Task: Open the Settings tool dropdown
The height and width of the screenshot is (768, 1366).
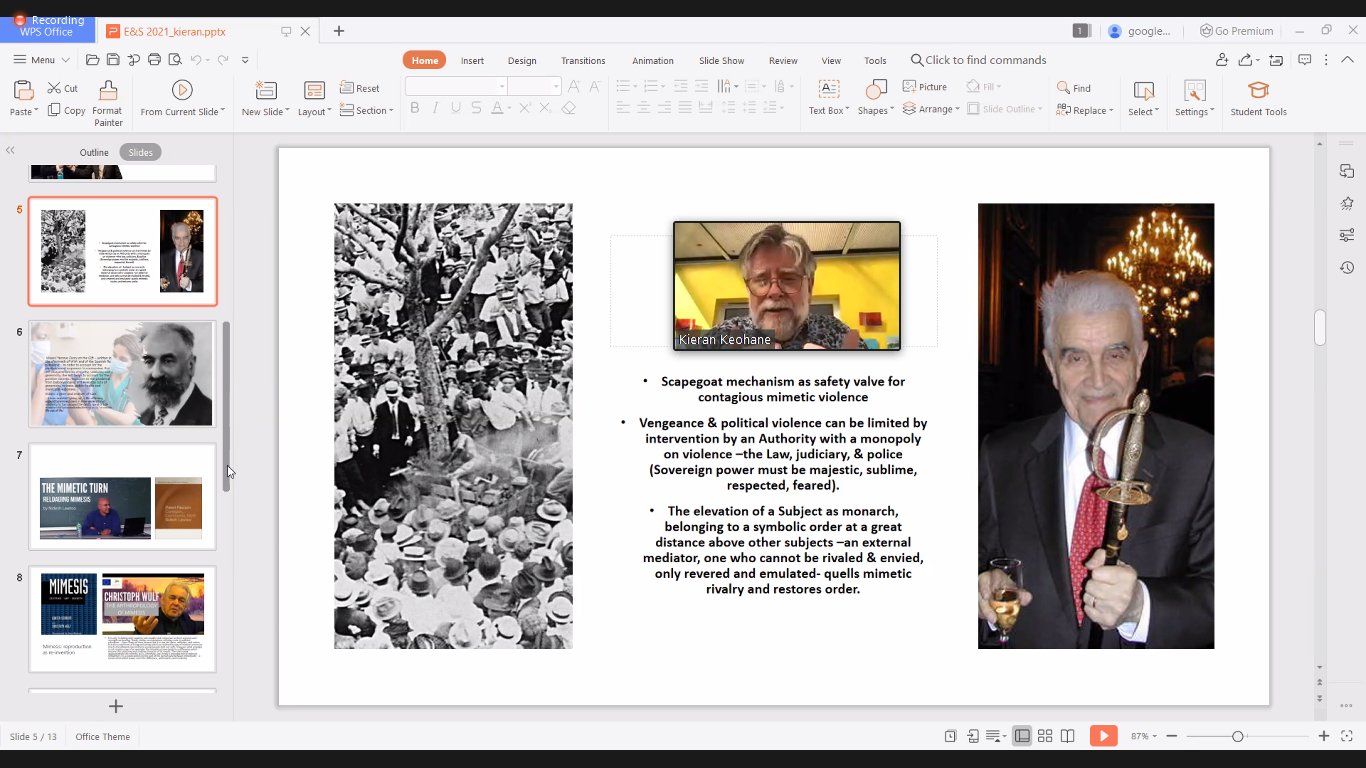Action: [1194, 99]
